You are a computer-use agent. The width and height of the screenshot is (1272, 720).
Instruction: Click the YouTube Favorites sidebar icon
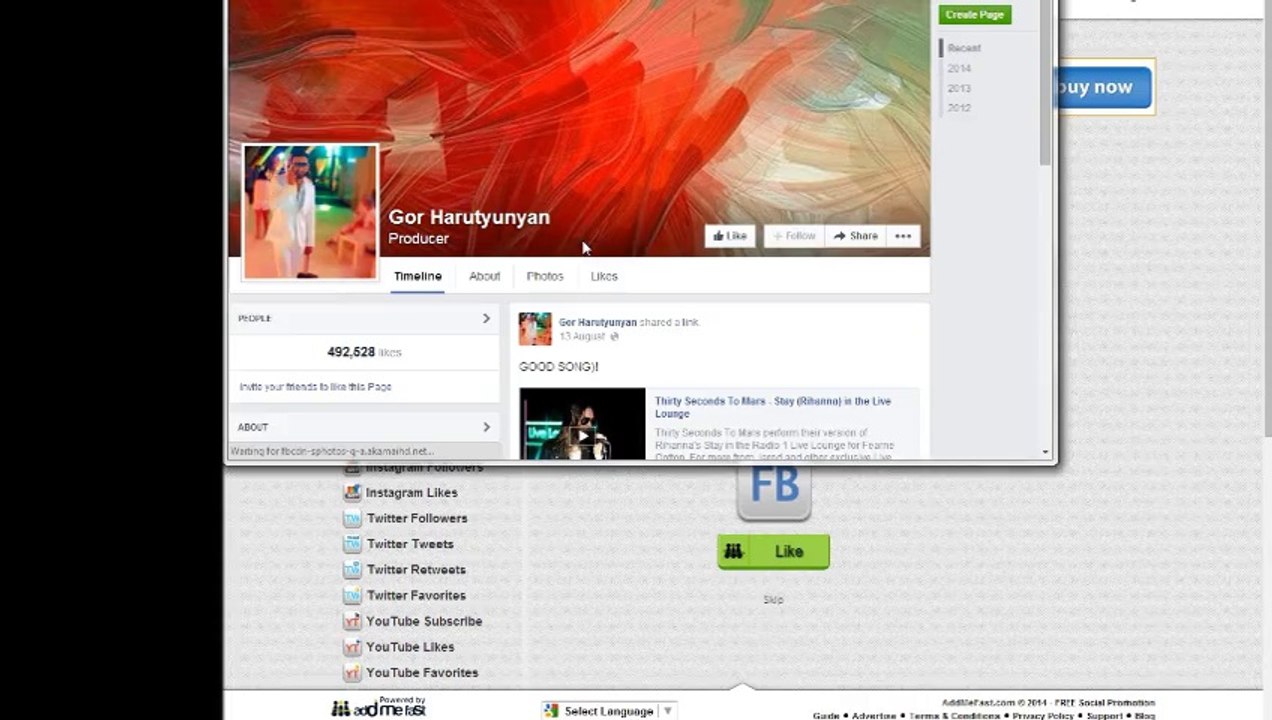[352, 673]
